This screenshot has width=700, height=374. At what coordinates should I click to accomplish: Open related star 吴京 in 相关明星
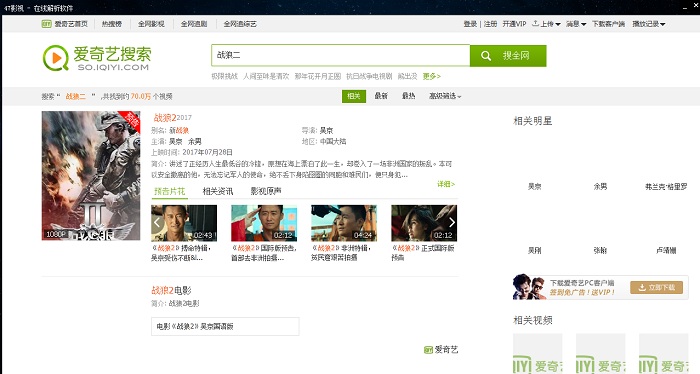535,187
